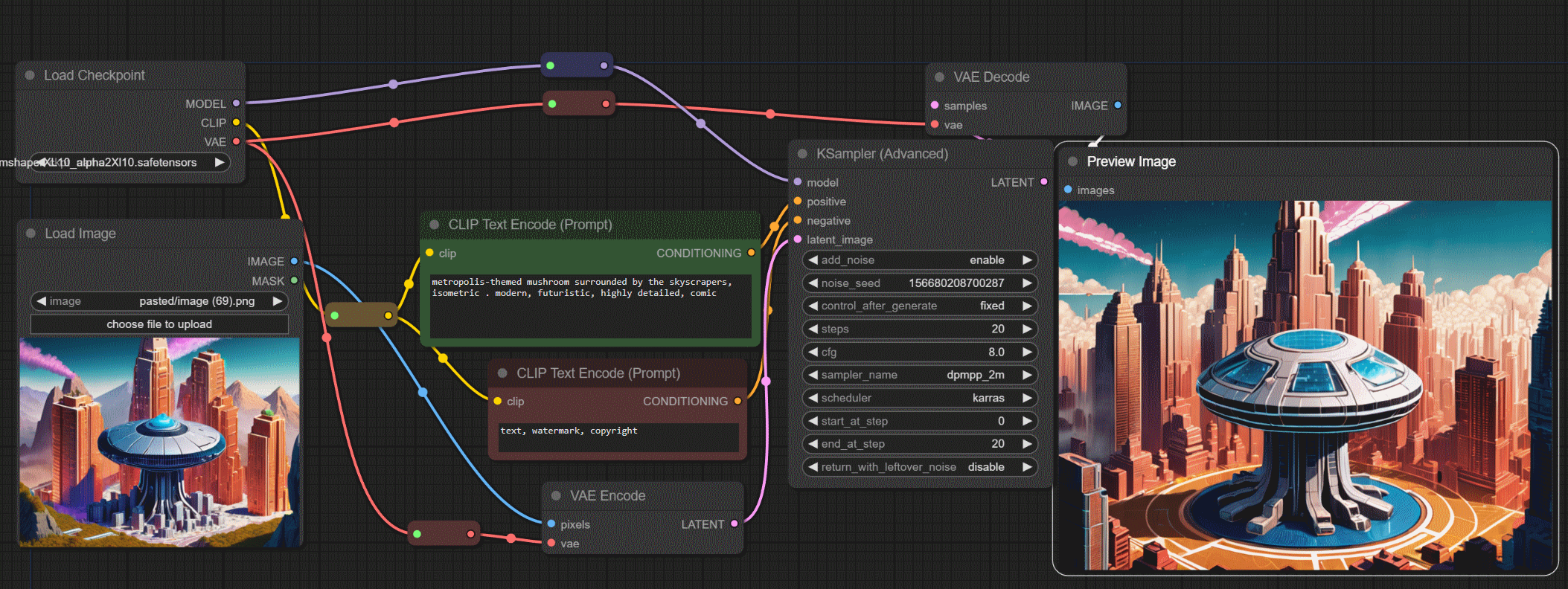Screen dimensions: 1568x589
Task: Collapse the Load Image node via its dot
Action: (x=31, y=233)
